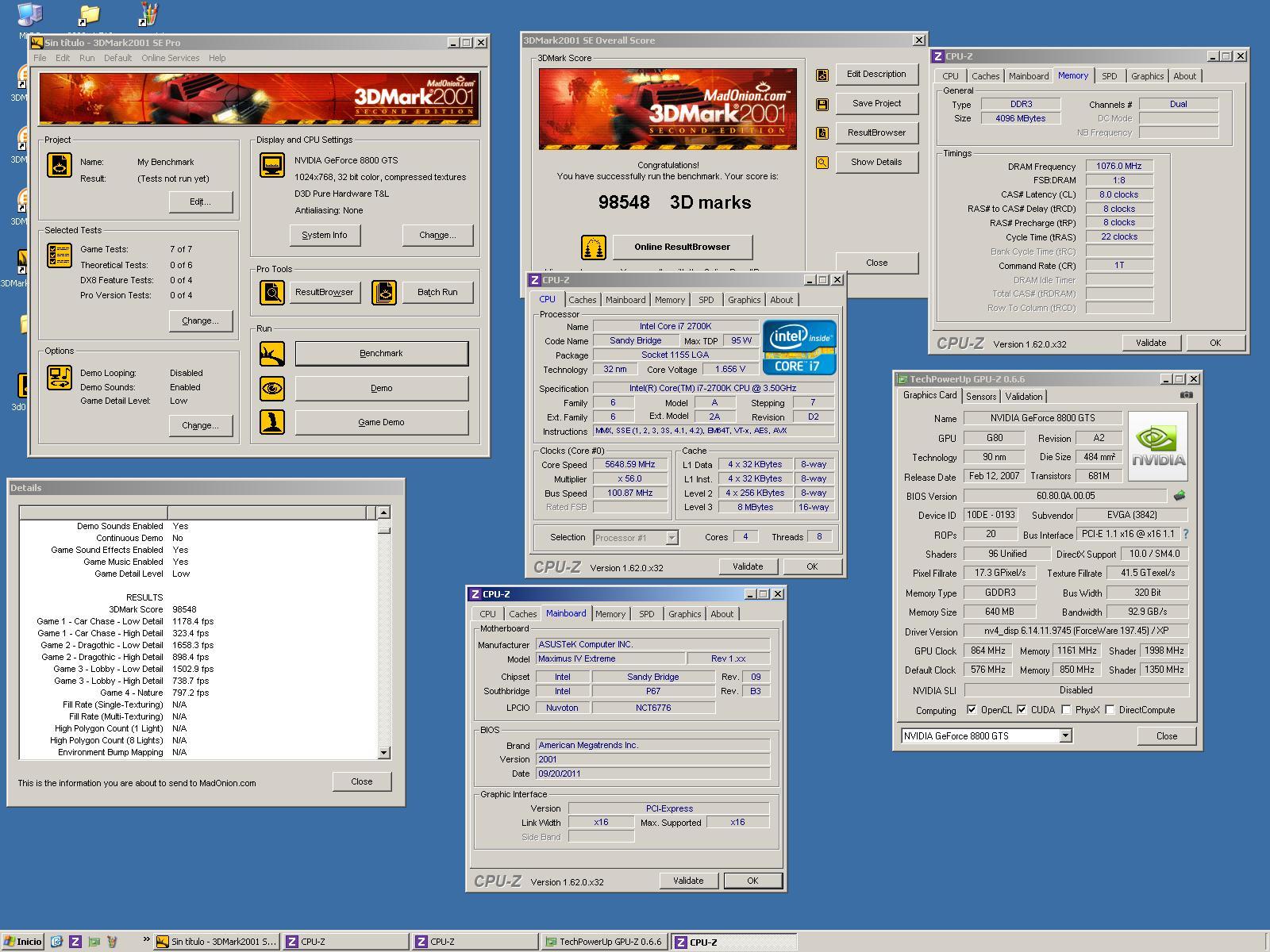The image size is (1270, 952).
Task: Click the Batch Run icon under Pro Tools
Action: tap(384, 292)
